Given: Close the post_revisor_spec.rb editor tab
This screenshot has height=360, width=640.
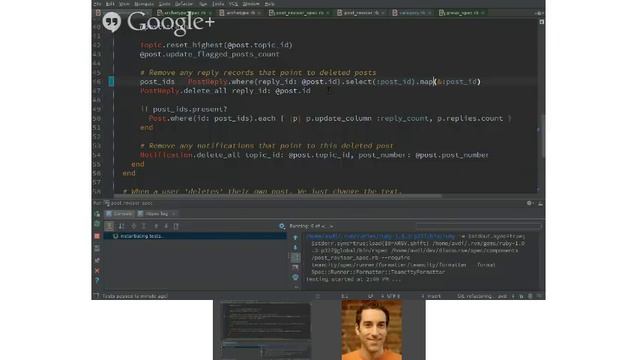Looking at the screenshot, I should tap(328, 13).
